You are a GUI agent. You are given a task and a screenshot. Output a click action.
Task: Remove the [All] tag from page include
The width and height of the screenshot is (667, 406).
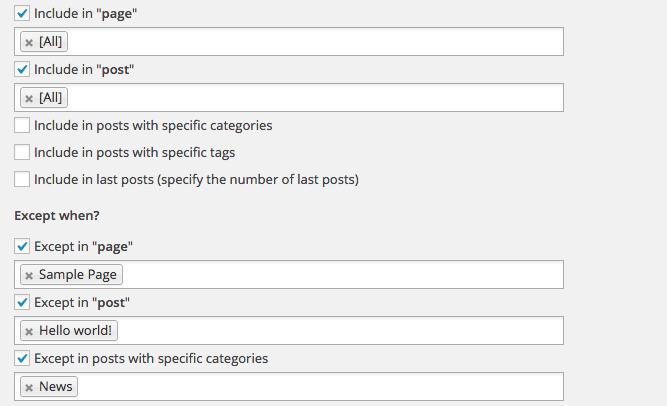(x=29, y=42)
